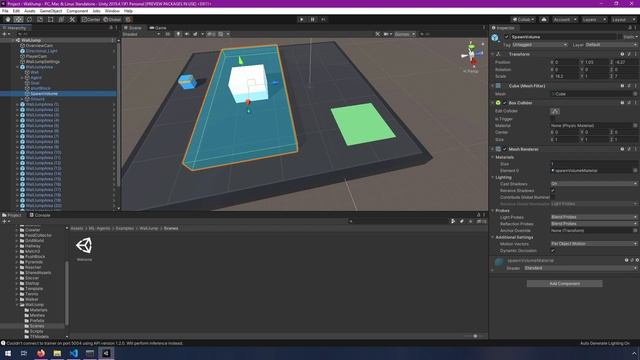Collapse the Transform component
The image size is (640, 360).
click(x=493, y=54)
